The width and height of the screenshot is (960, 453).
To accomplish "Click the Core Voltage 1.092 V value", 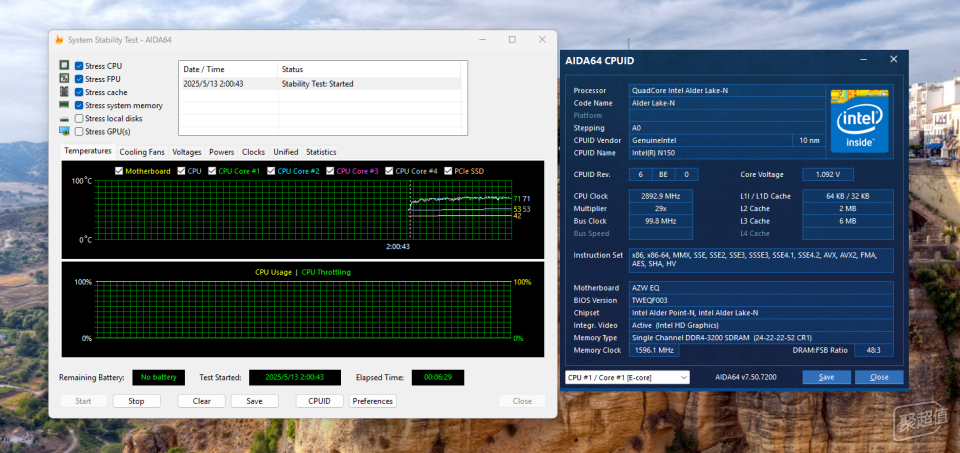I will (827, 174).
